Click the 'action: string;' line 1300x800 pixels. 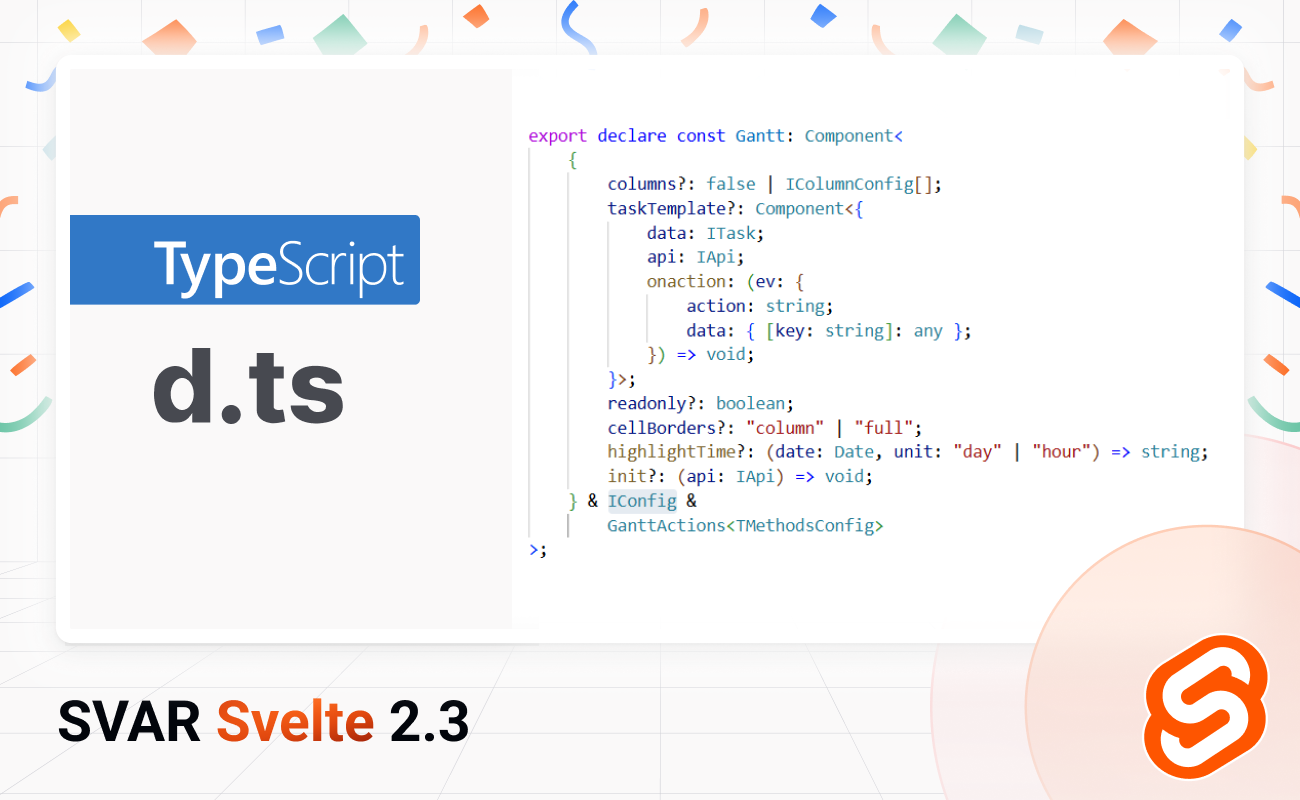pyautogui.click(x=760, y=306)
